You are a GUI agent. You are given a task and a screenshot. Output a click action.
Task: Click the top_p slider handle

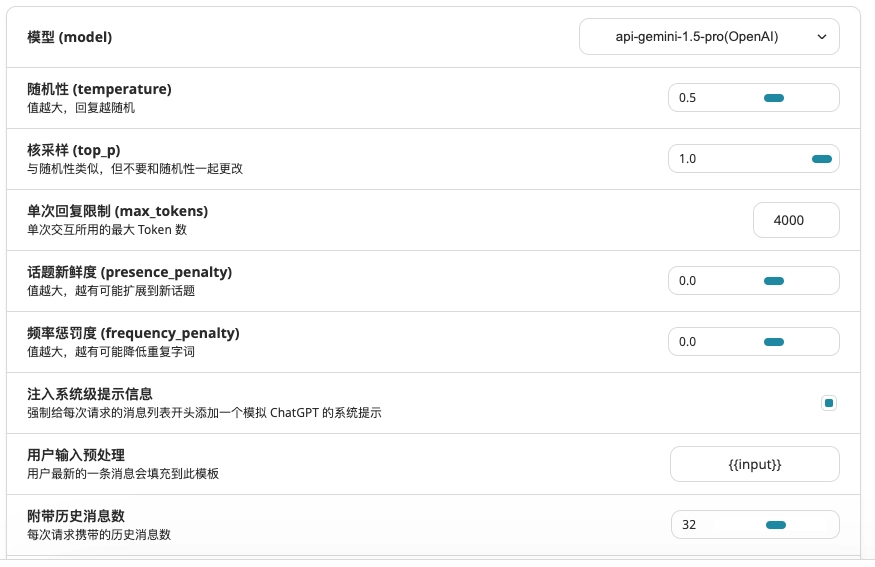click(x=822, y=159)
